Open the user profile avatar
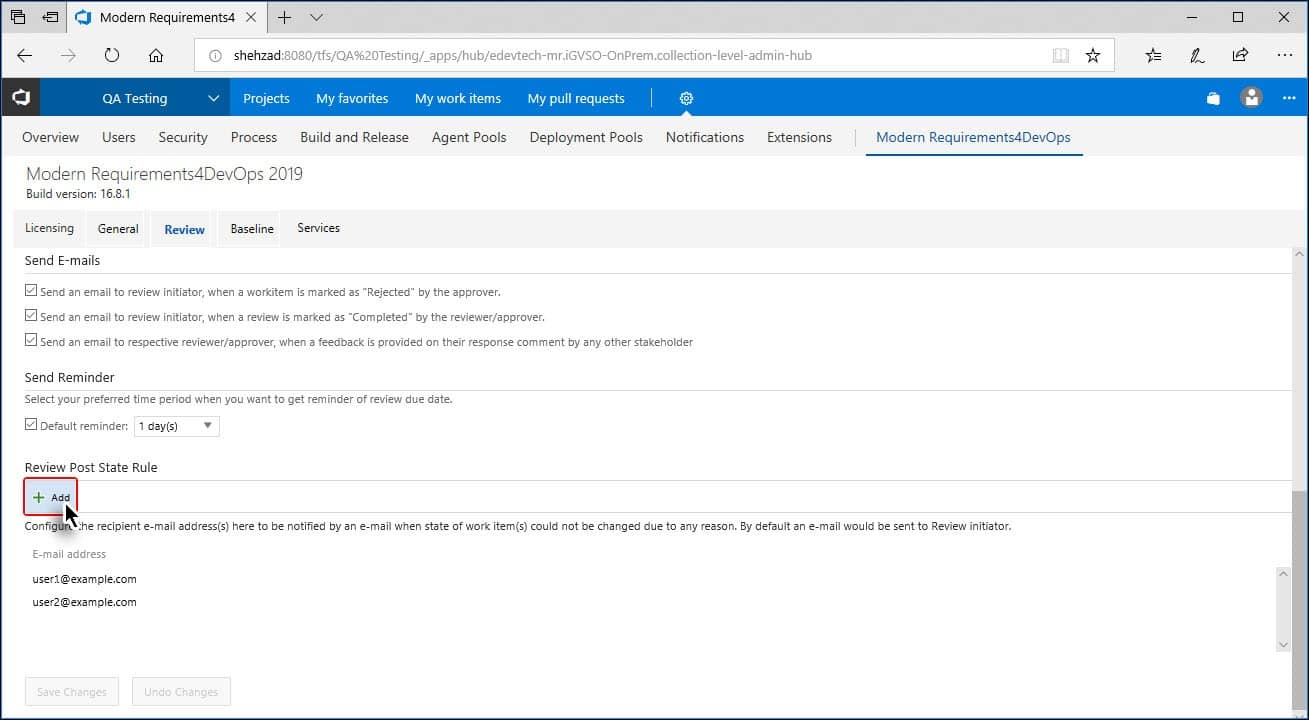1309x720 pixels. pos(1251,98)
